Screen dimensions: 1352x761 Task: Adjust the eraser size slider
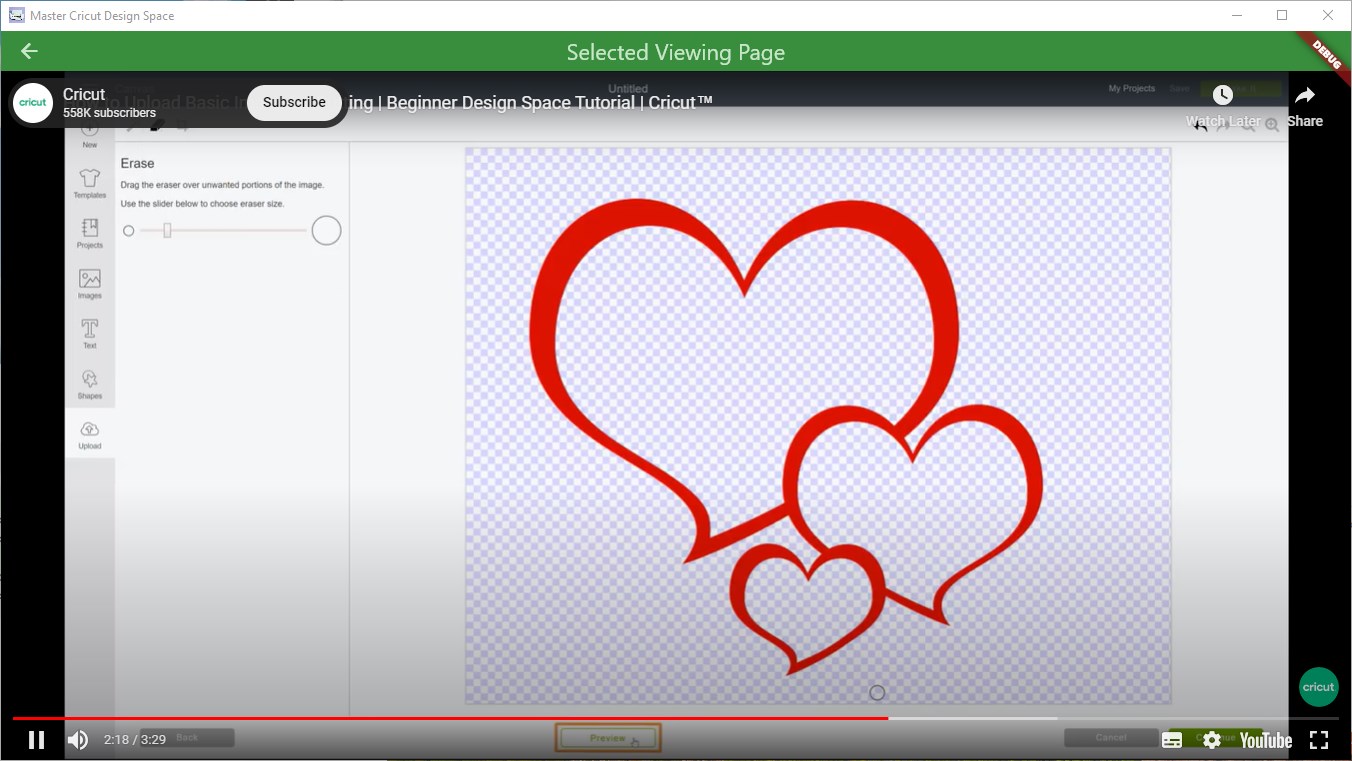click(166, 230)
